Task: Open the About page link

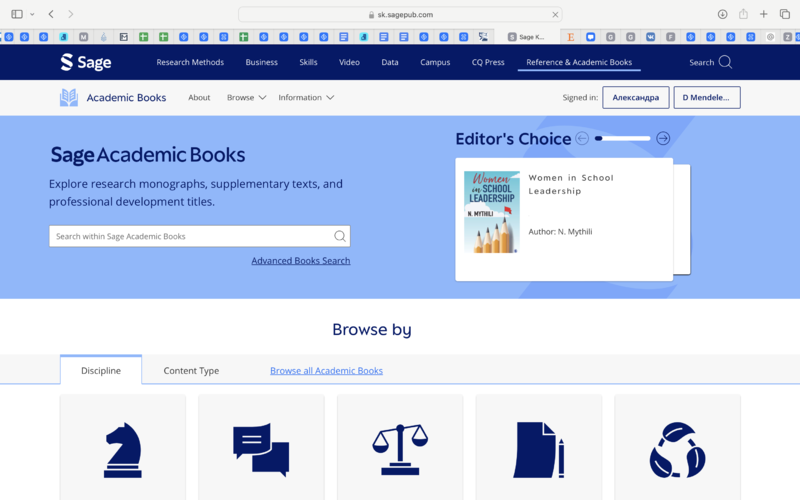Action: click(199, 97)
